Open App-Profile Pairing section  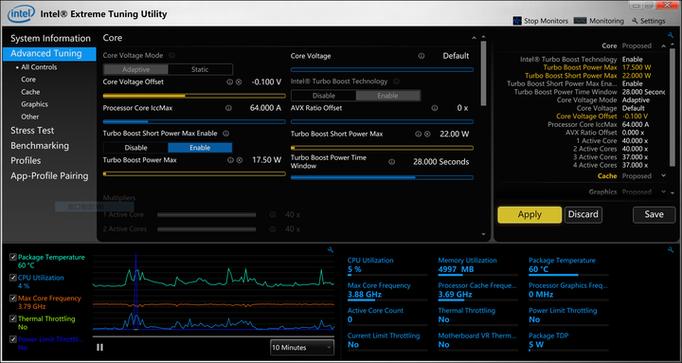(x=49, y=176)
